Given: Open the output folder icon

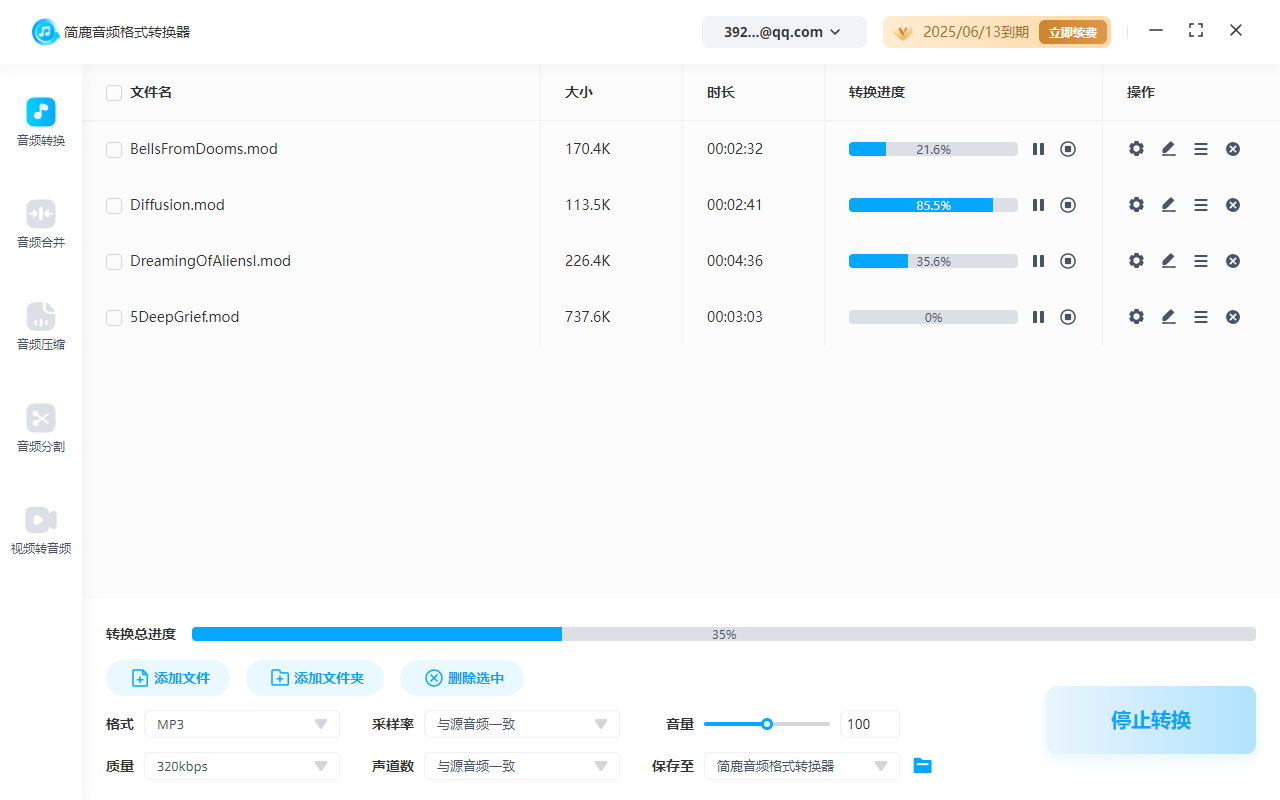Looking at the screenshot, I should [923, 766].
